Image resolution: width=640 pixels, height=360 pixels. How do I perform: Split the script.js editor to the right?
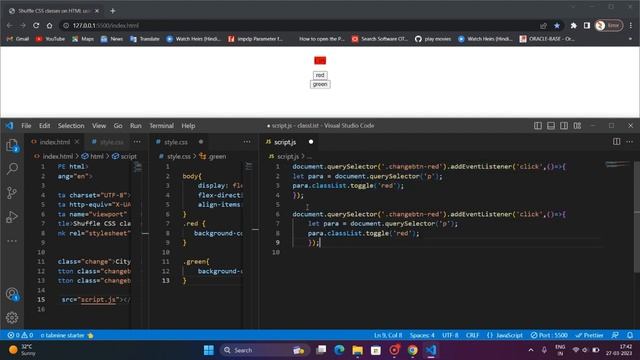click(616, 142)
